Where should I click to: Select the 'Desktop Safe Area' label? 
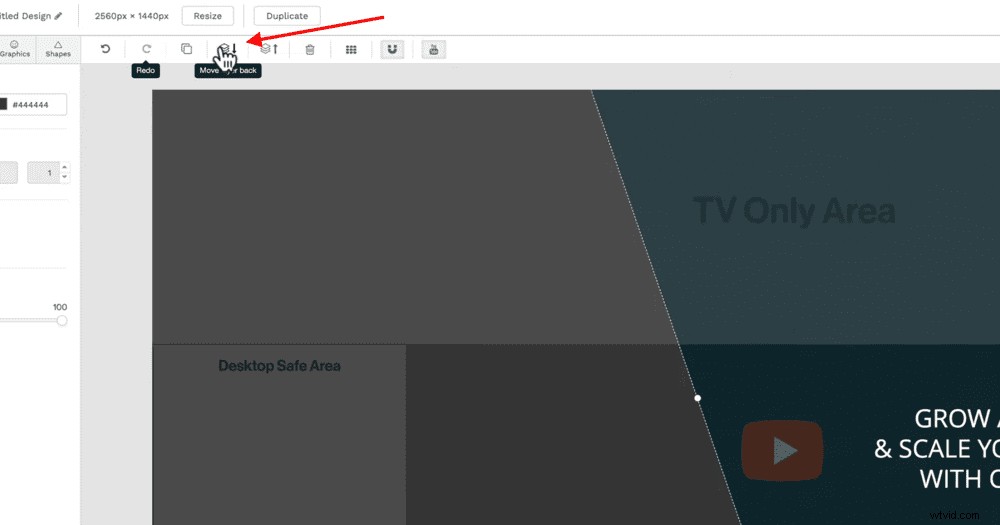279,366
